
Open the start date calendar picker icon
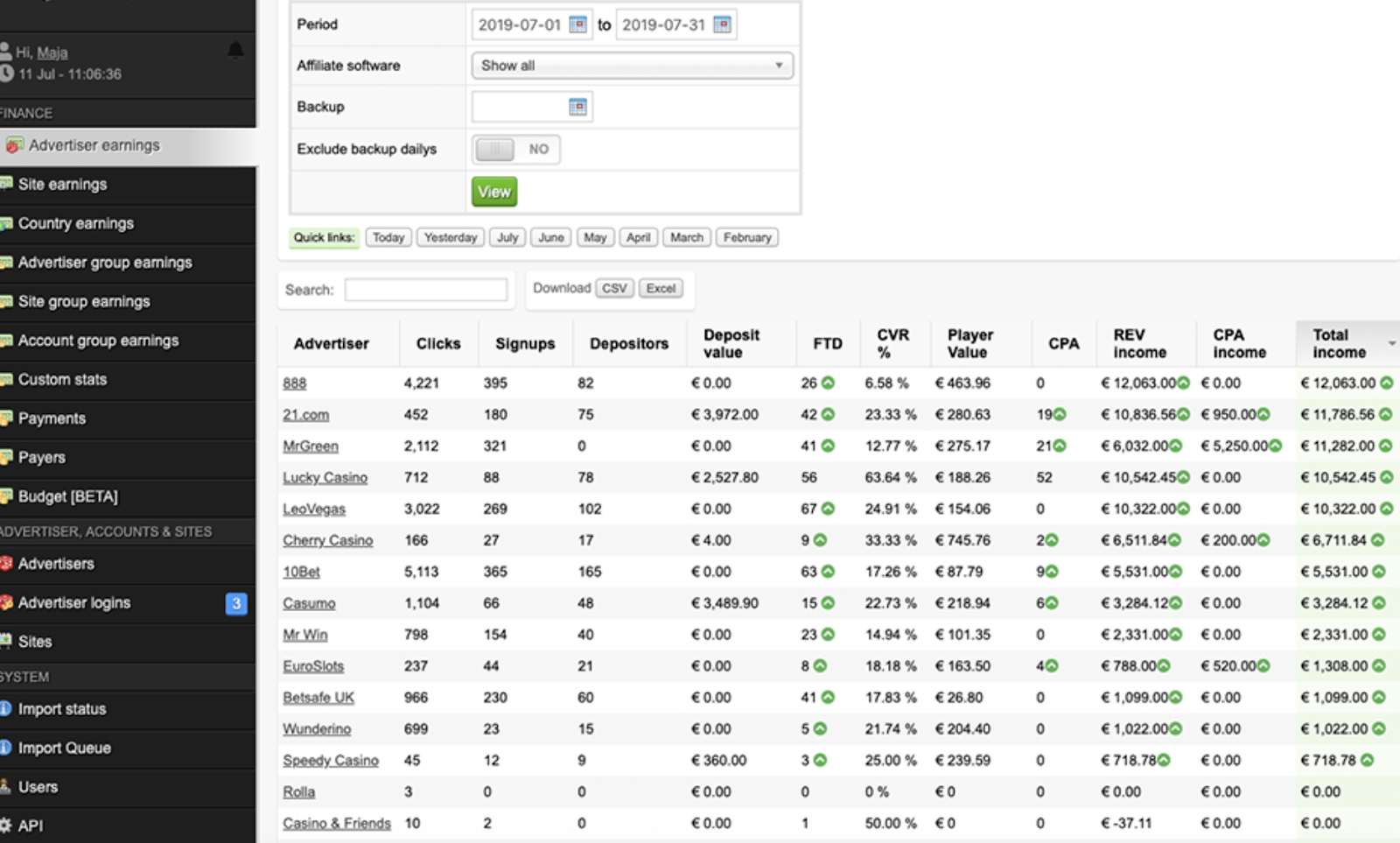pos(577,25)
